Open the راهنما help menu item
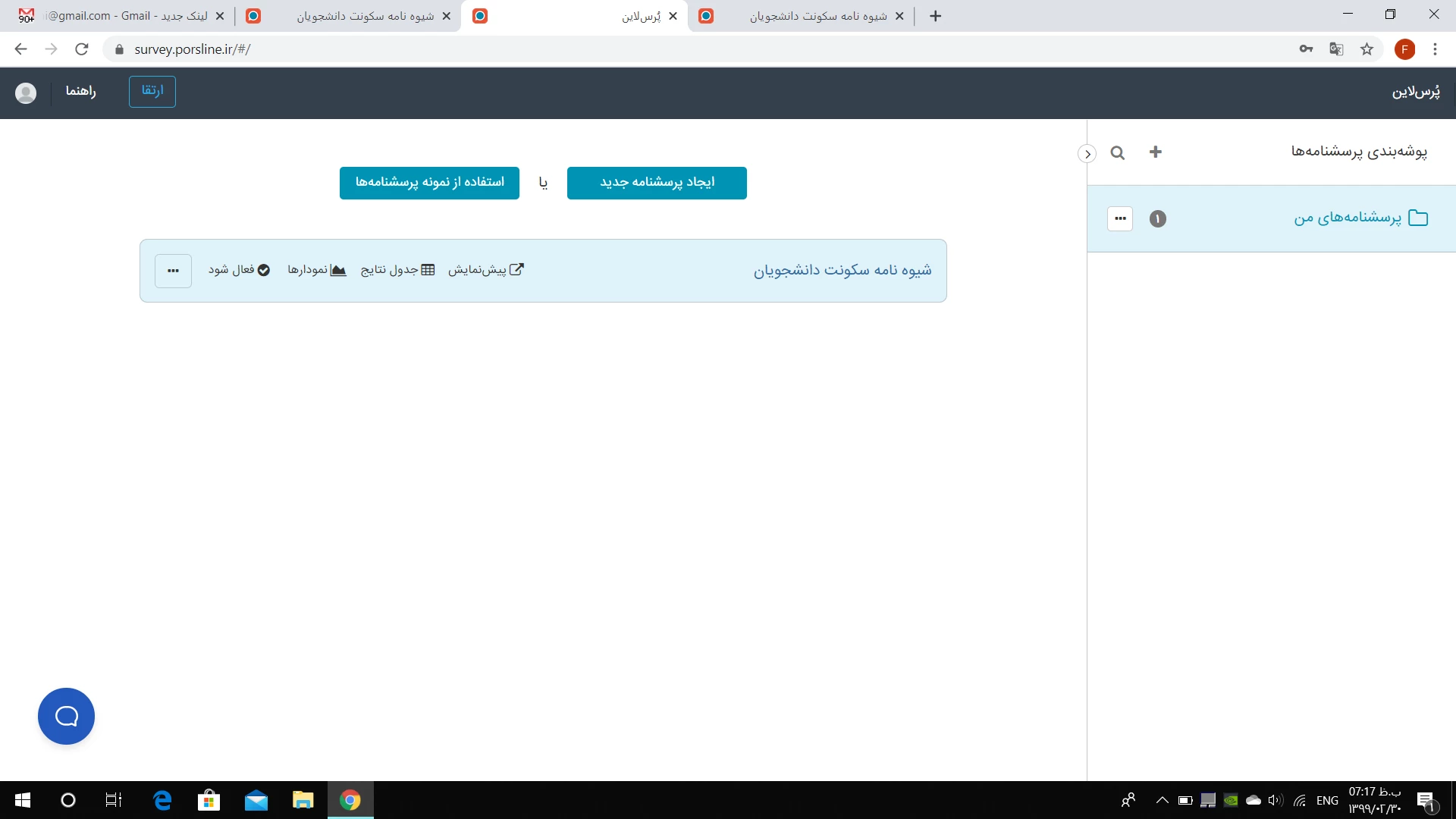Screen dimensions: 1456x819 pyautogui.click(x=80, y=91)
